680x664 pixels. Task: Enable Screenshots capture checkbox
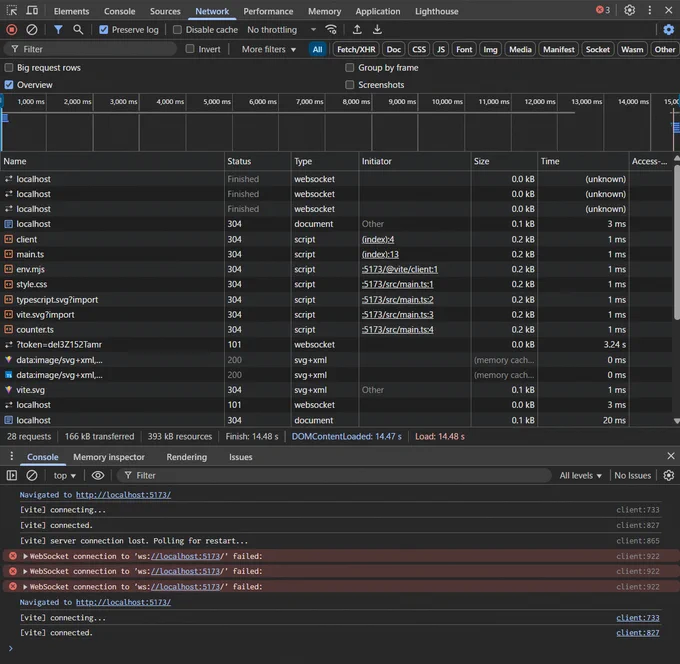coord(350,85)
